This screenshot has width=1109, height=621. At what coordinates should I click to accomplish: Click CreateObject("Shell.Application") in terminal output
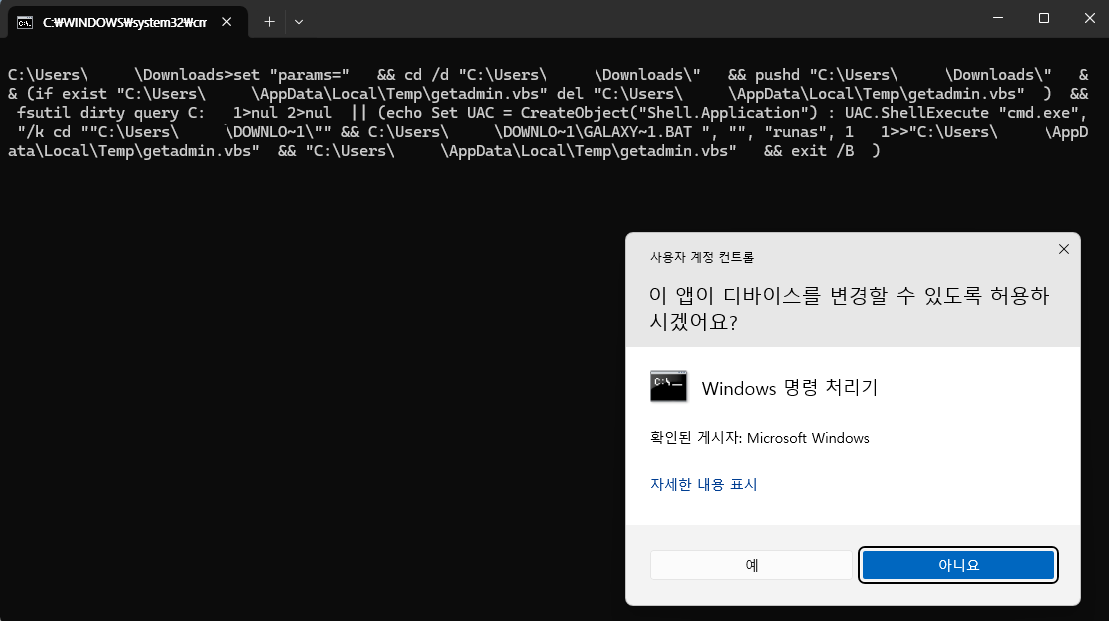668,113
